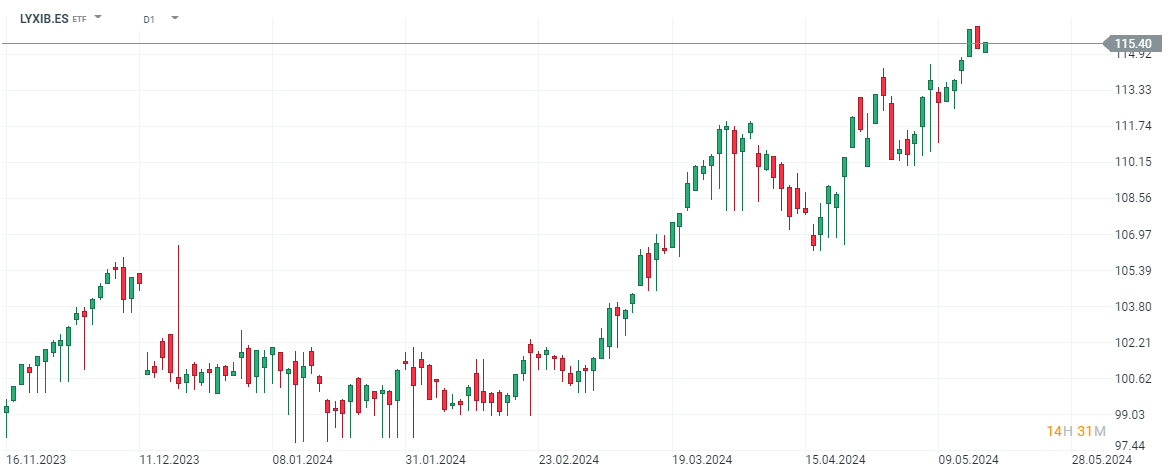Select the 19.03.2024 date marker

pyautogui.click(x=703, y=460)
